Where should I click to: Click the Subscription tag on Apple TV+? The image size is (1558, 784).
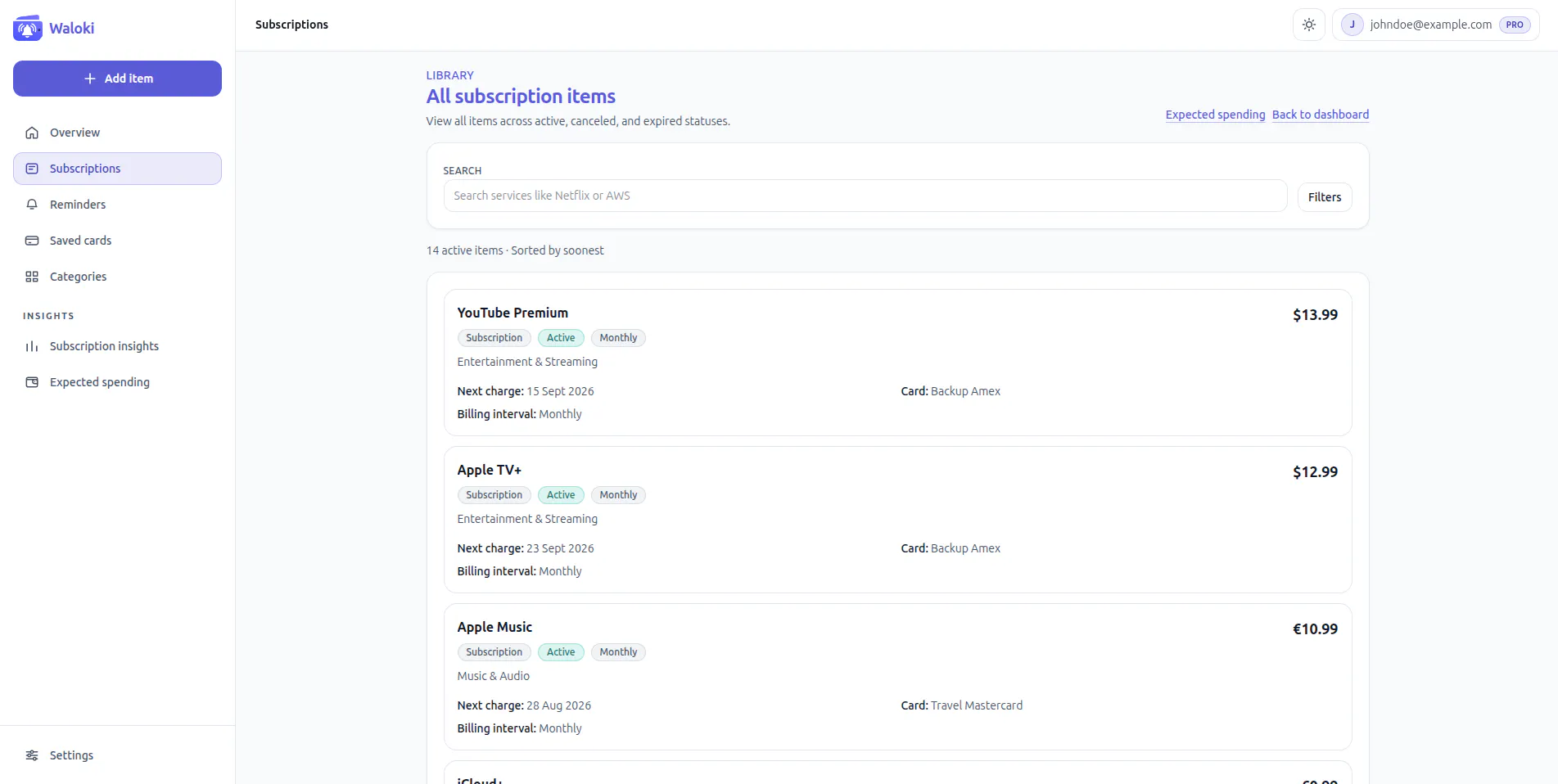pyautogui.click(x=494, y=495)
